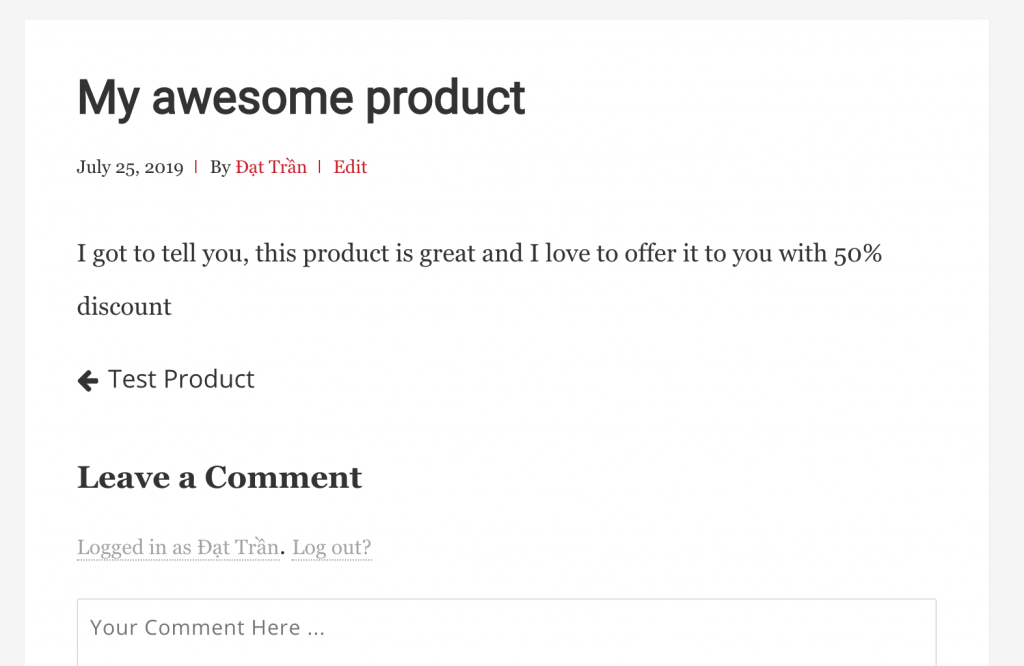
Task: Click the By label before the author name
Action: click(222, 167)
